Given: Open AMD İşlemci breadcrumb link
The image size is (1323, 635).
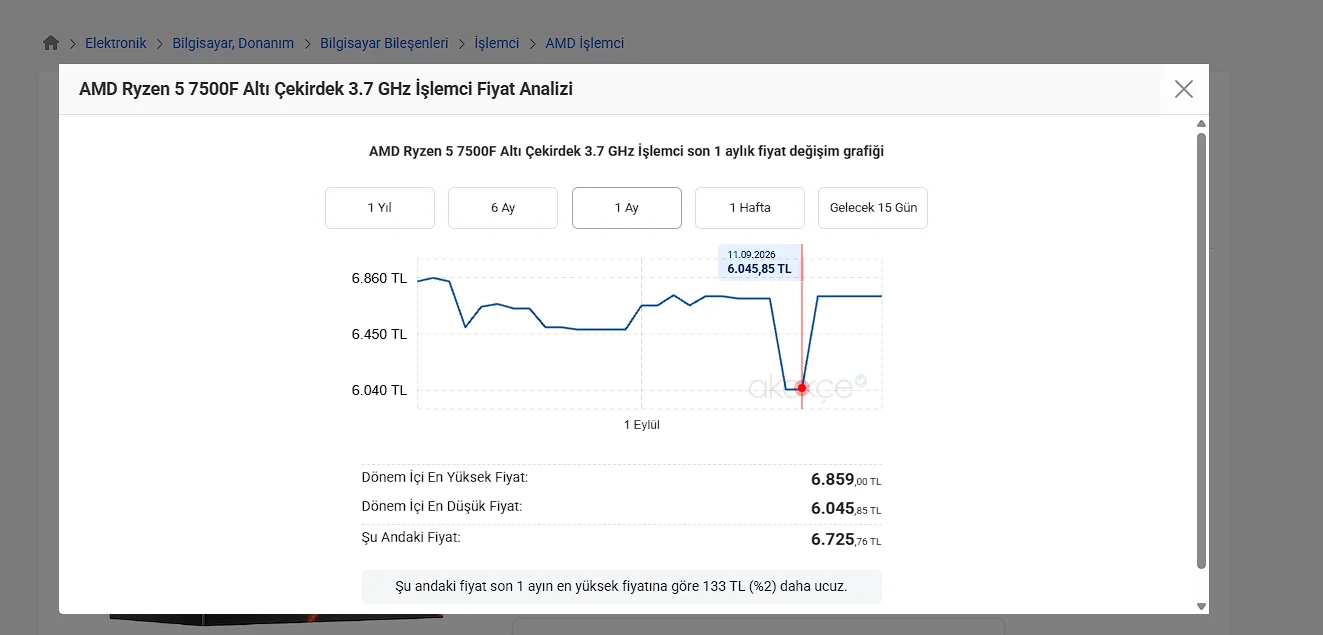Looking at the screenshot, I should (x=585, y=43).
